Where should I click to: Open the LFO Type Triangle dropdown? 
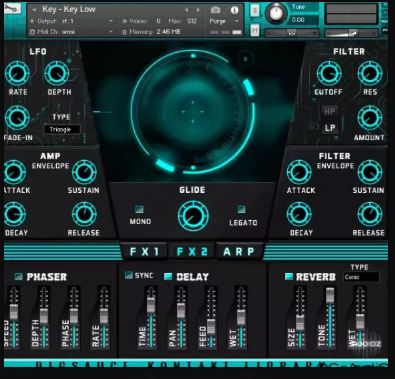(x=62, y=129)
